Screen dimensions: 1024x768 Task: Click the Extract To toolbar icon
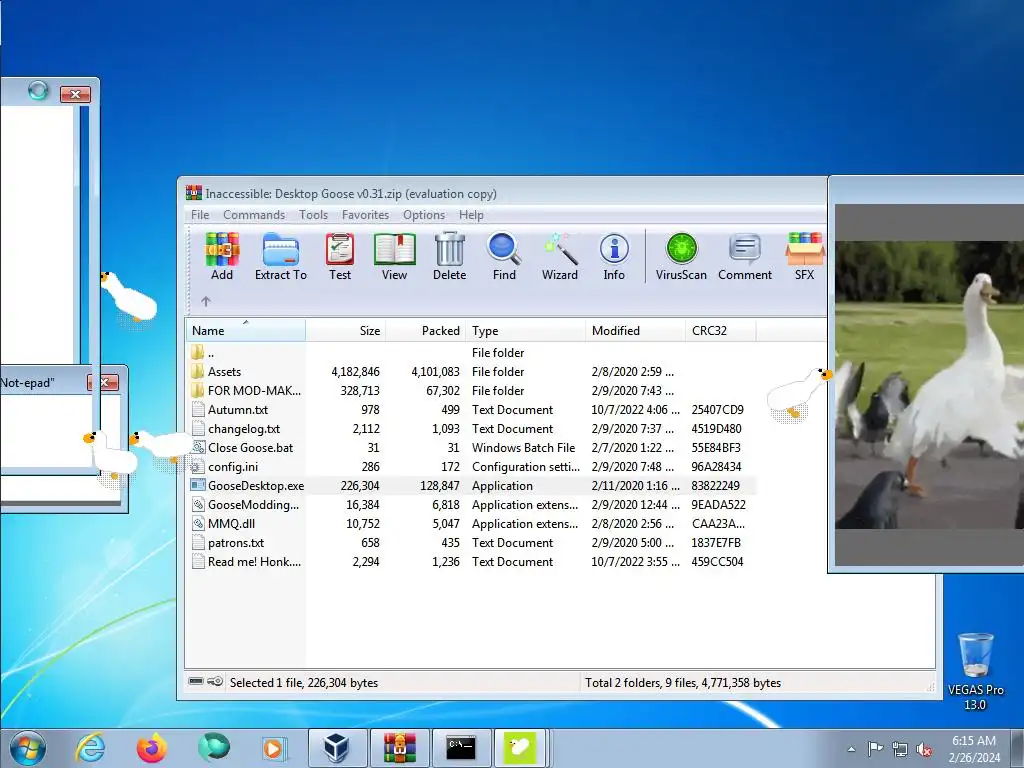pos(281,256)
